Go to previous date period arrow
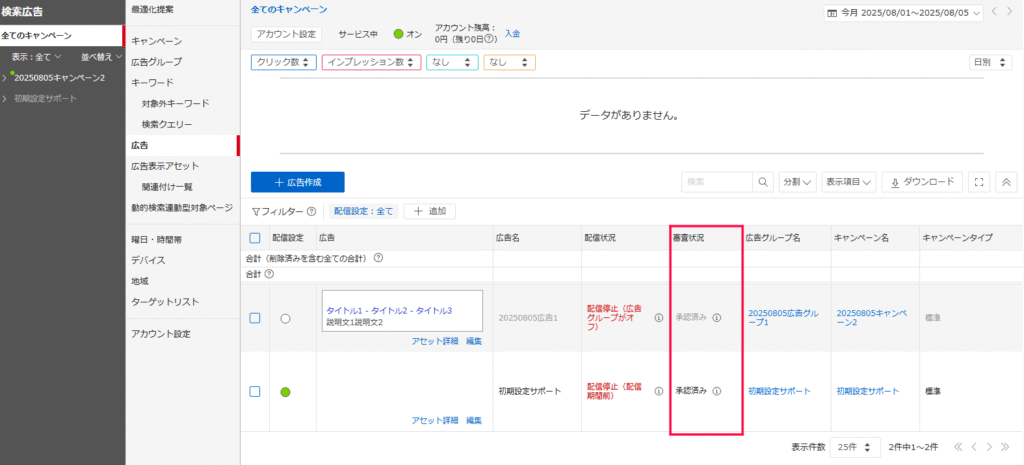 coord(995,11)
